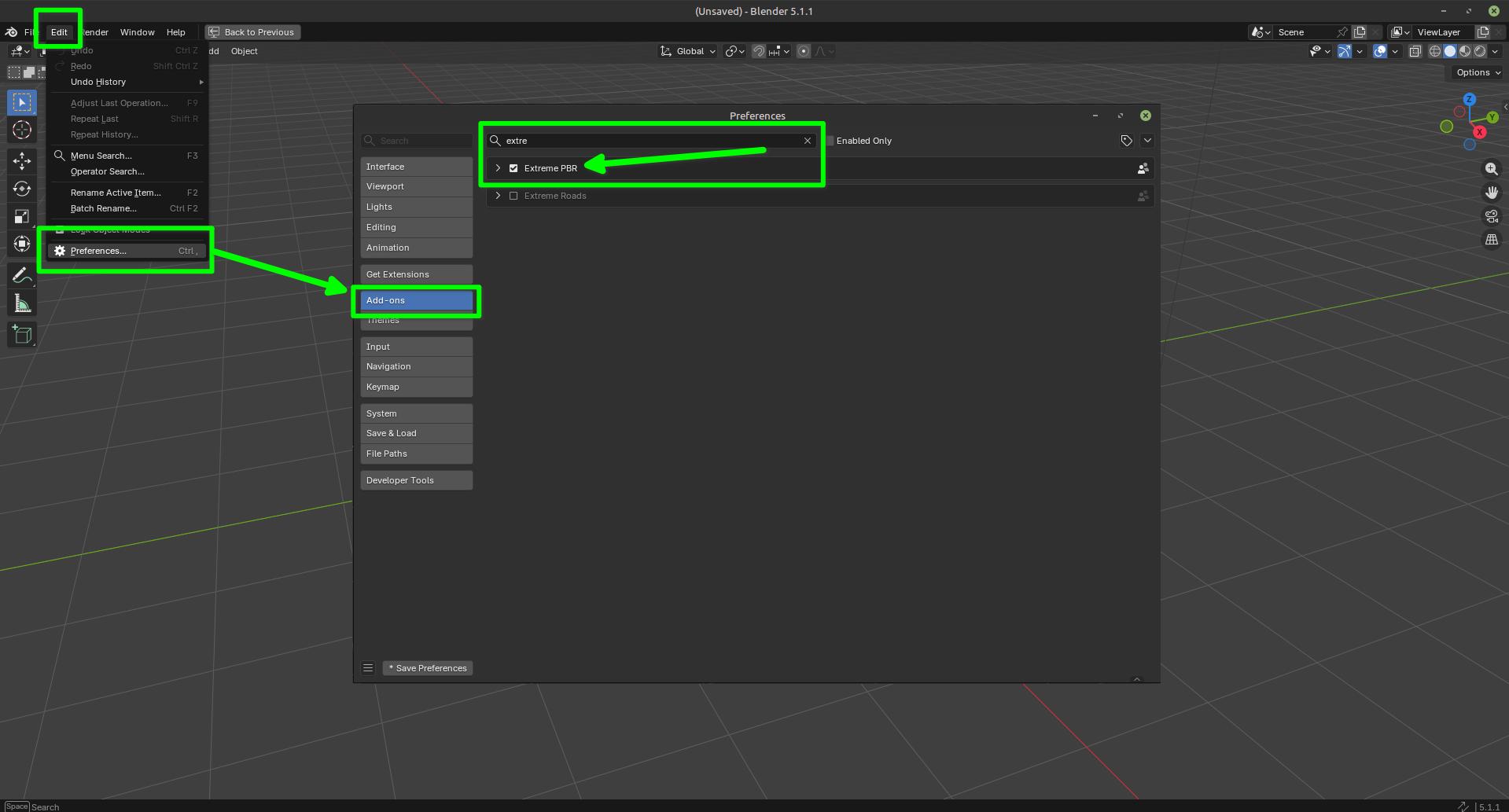Click the Back to Previous button
Viewport: 1509px width, 812px height.
click(x=252, y=32)
